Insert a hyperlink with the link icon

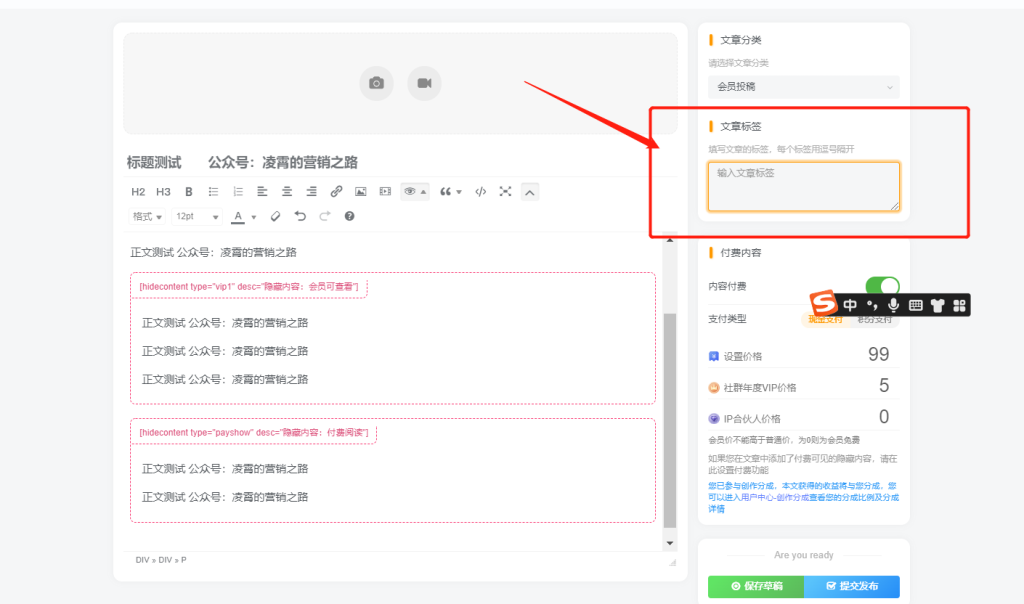(338, 191)
